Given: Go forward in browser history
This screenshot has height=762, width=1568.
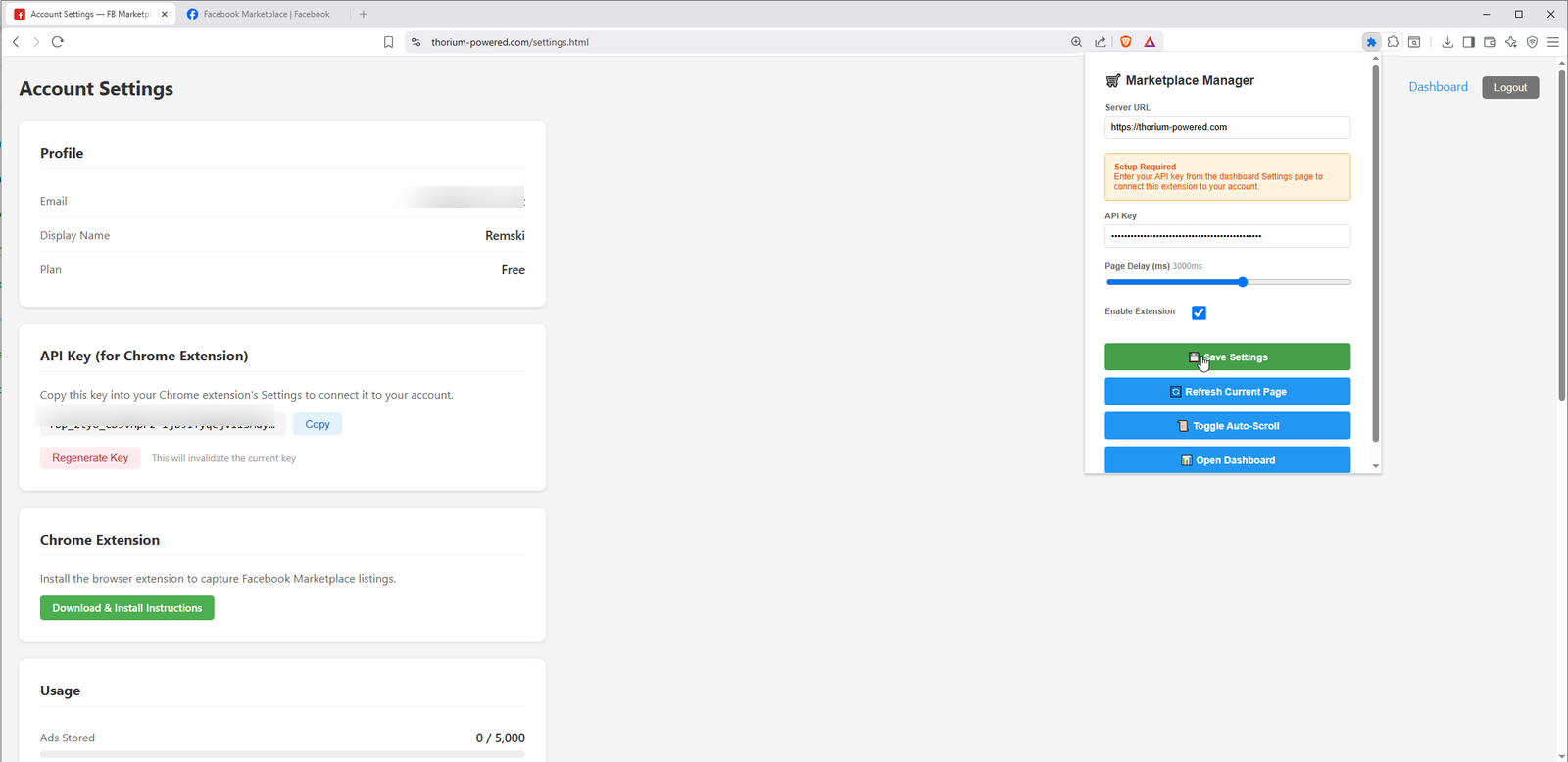Looking at the screenshot, I should [x=36, y=42].
